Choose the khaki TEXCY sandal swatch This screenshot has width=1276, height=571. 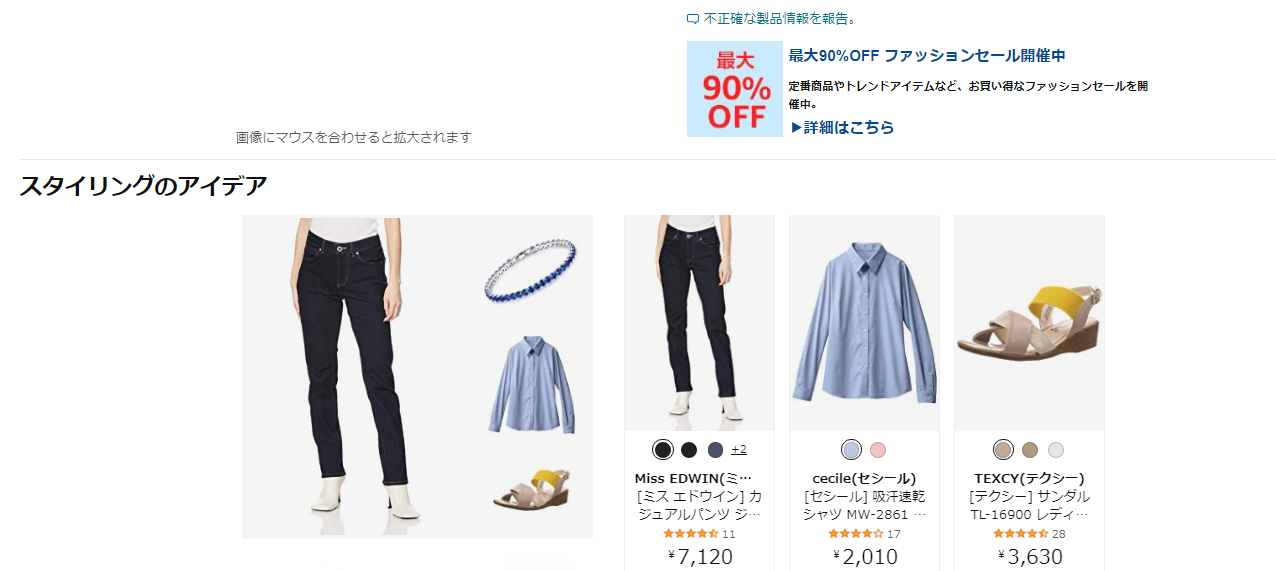tap(1030, 450)
